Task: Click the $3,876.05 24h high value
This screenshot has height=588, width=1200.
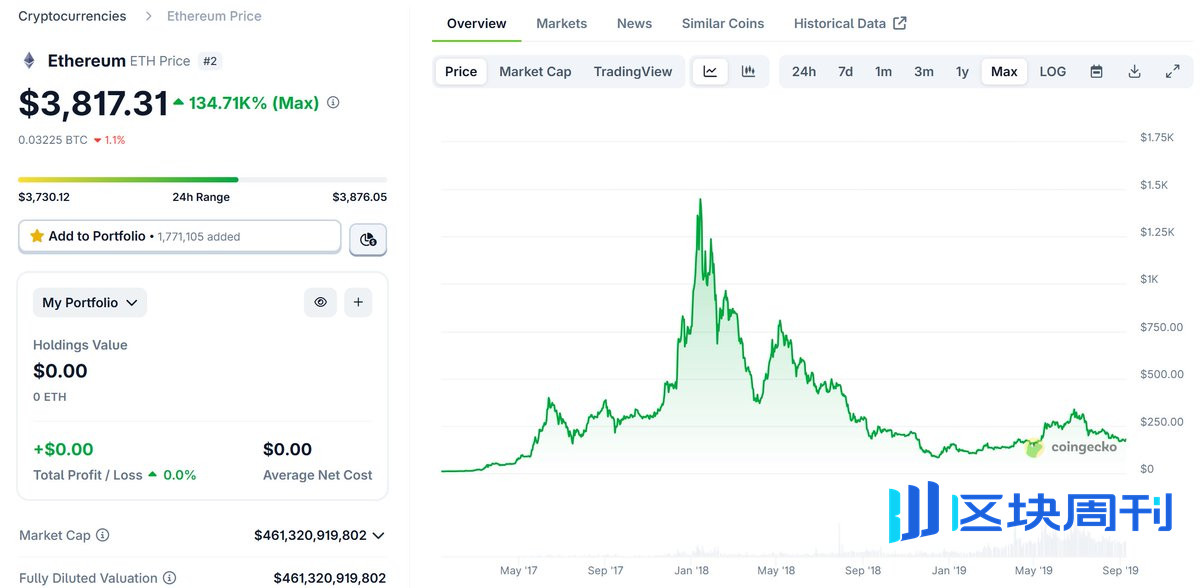Action: tap(360, 197)
